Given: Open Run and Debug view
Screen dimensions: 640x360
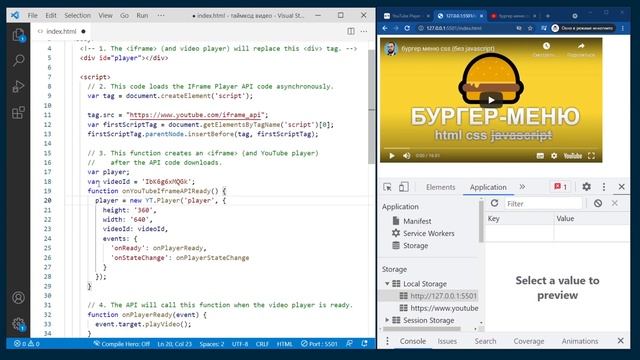Looking at the screenshot, I should 18,87.
